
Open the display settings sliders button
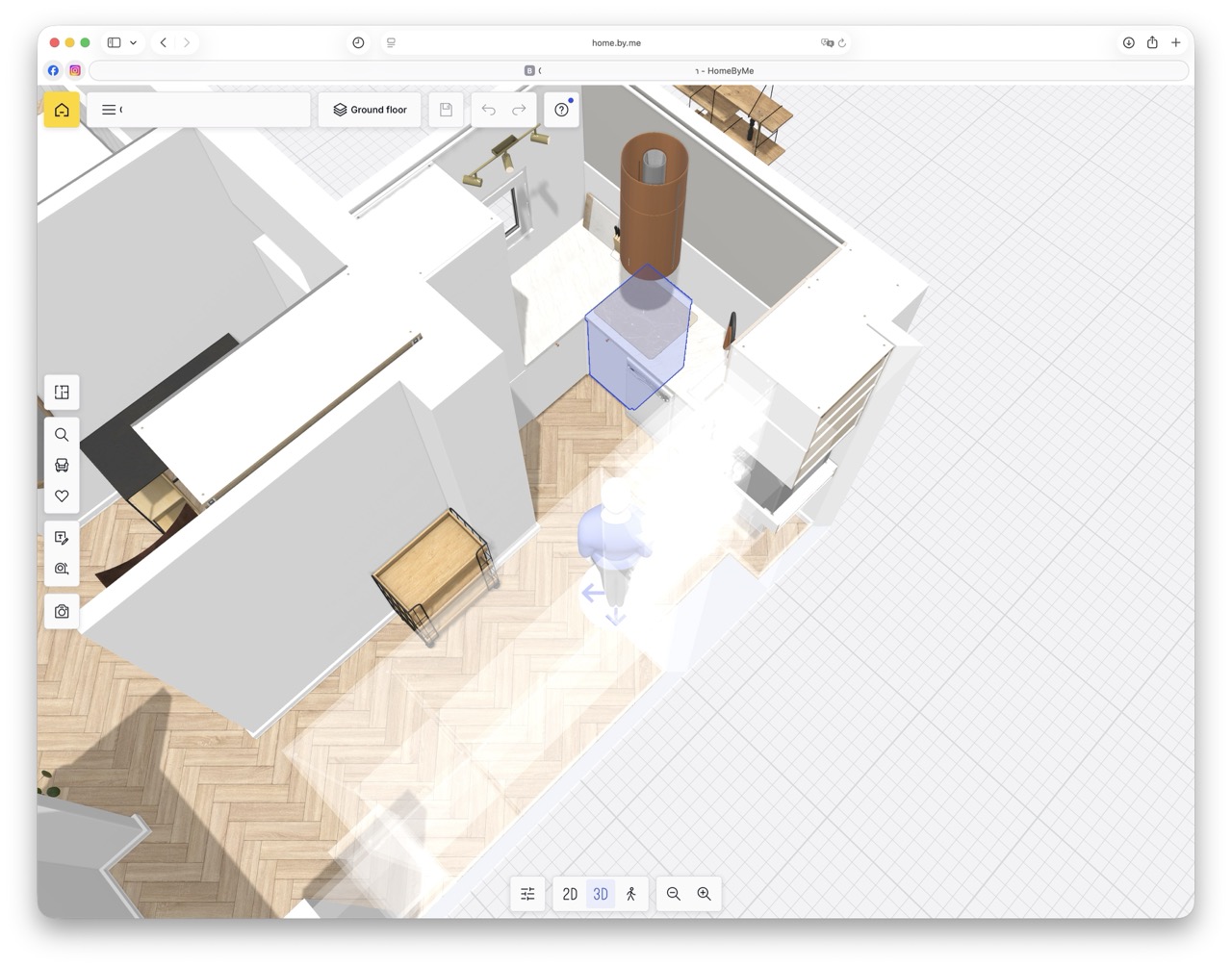[x=527, y=894]
